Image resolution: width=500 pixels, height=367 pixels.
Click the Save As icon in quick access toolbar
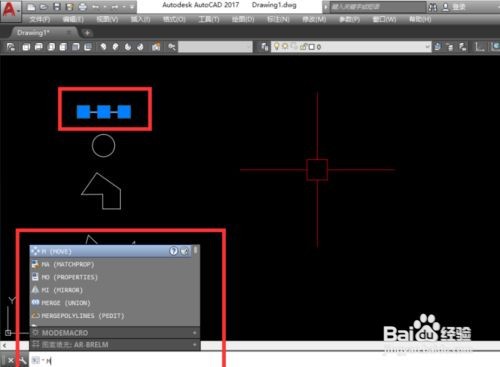pyautogui.click(x=70, y=7)
